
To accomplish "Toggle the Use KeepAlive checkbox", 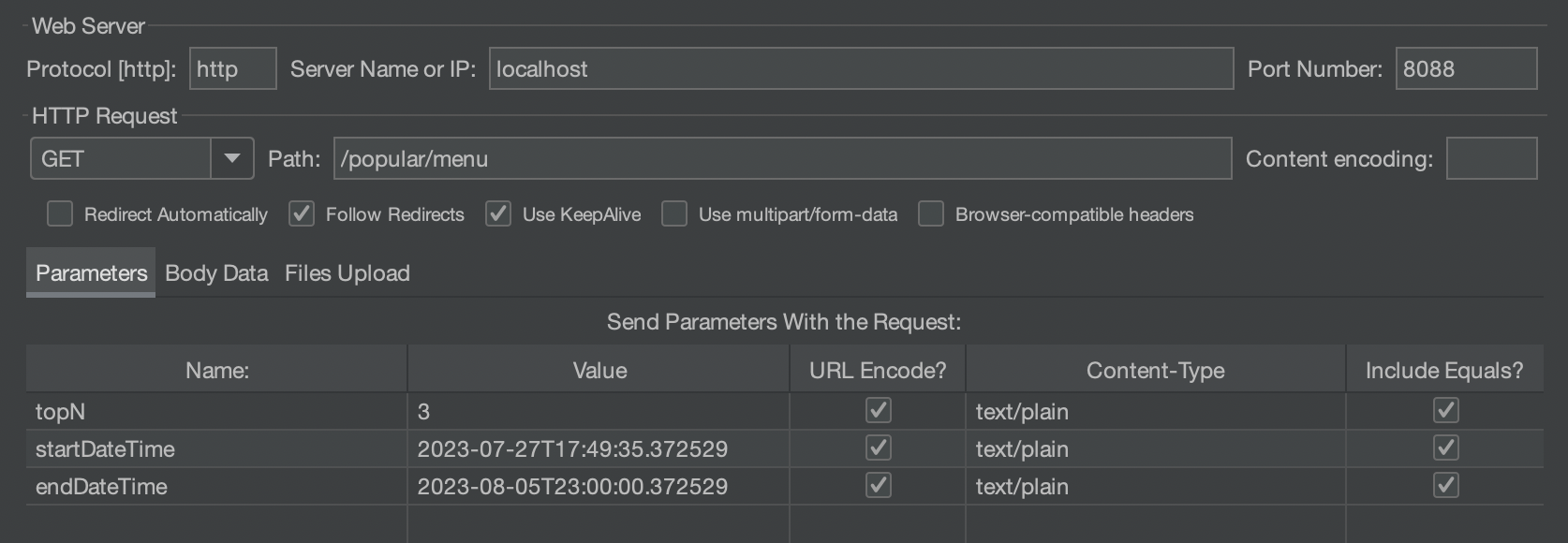I will [x=498, y=214].
